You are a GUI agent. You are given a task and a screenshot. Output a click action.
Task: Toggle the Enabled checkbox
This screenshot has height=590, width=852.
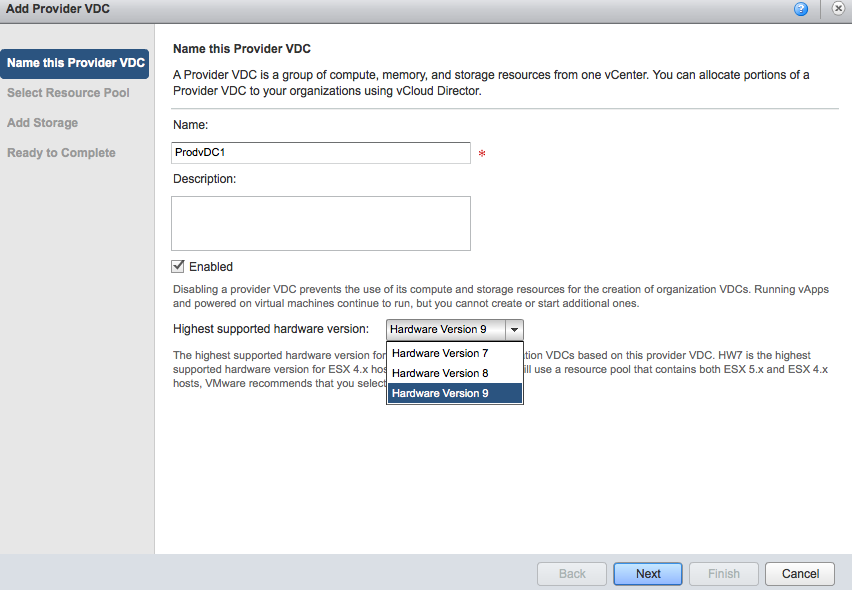coord(178,266)
